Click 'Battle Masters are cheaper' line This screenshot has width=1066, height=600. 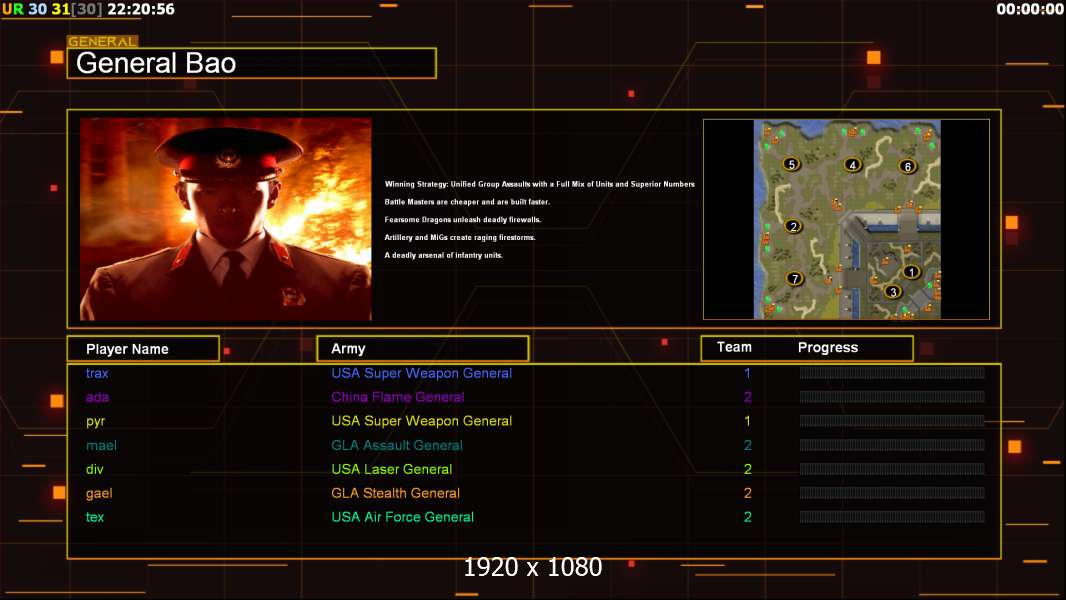click(467, 202)
